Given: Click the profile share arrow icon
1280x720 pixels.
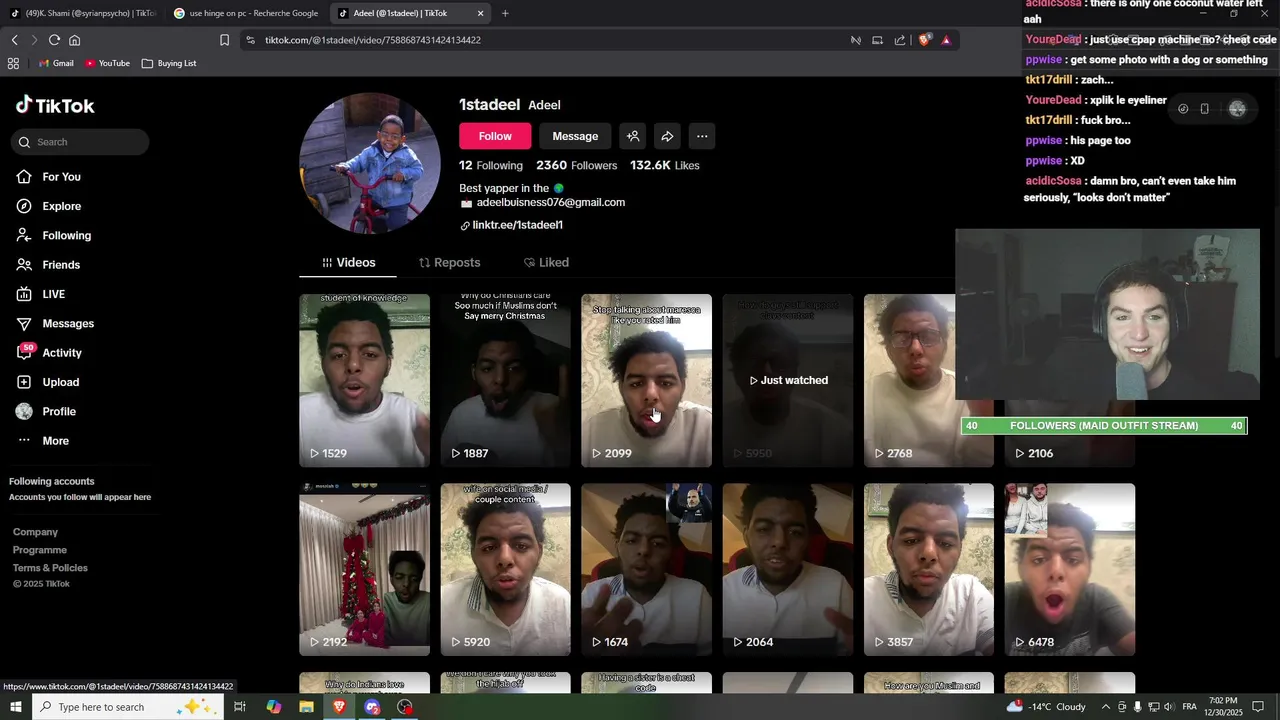Looking at the screenshot, I should coord(667,136).
